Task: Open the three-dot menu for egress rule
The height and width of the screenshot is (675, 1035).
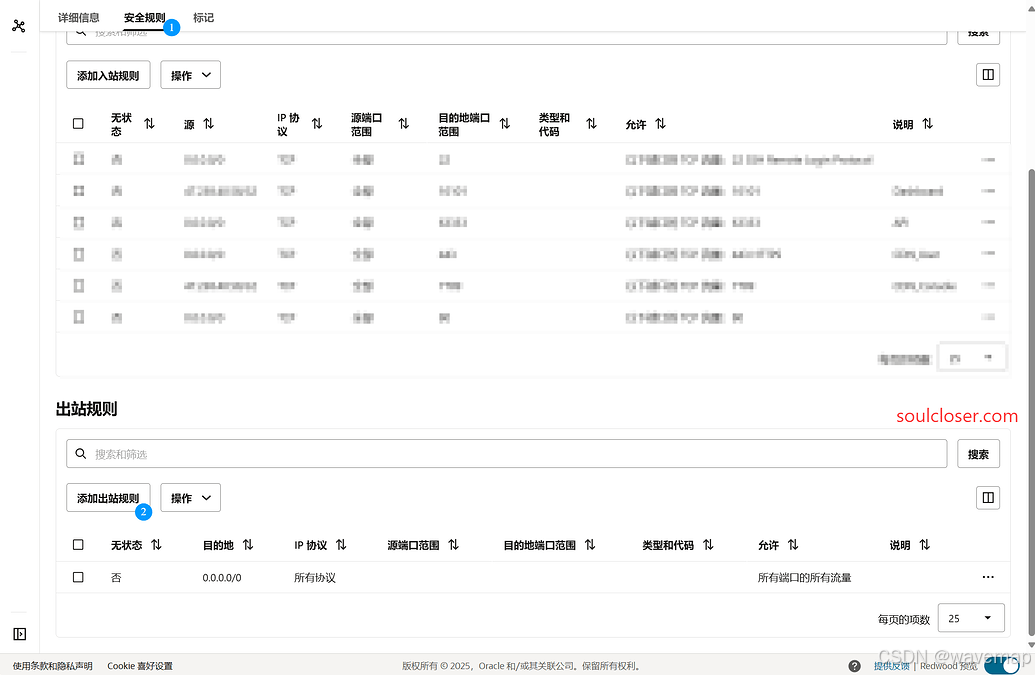Action: tap(988, 577)
